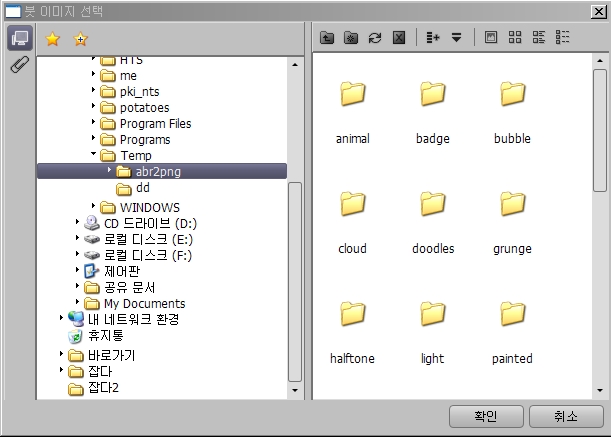Click the solid yellow star favorites icon

[x=53, y=39]
